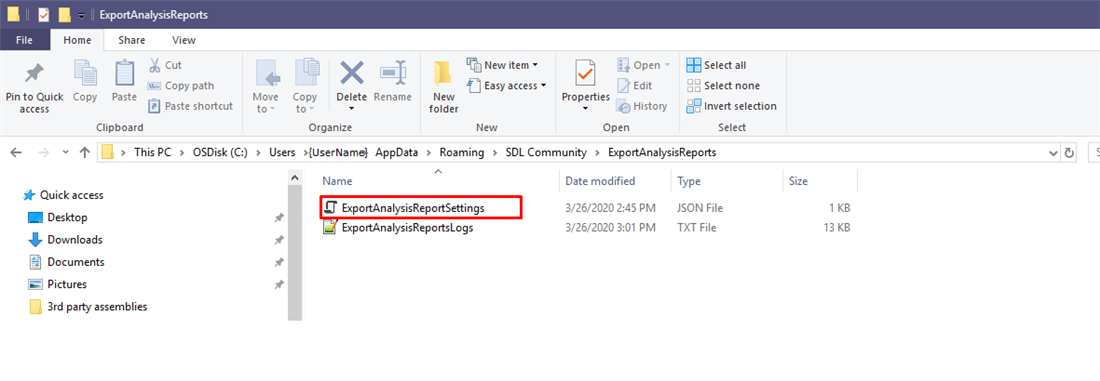The image size is (1100, 381).
Task: Open recent locations dropdown arrow
Action: click(x=66, y=152)
